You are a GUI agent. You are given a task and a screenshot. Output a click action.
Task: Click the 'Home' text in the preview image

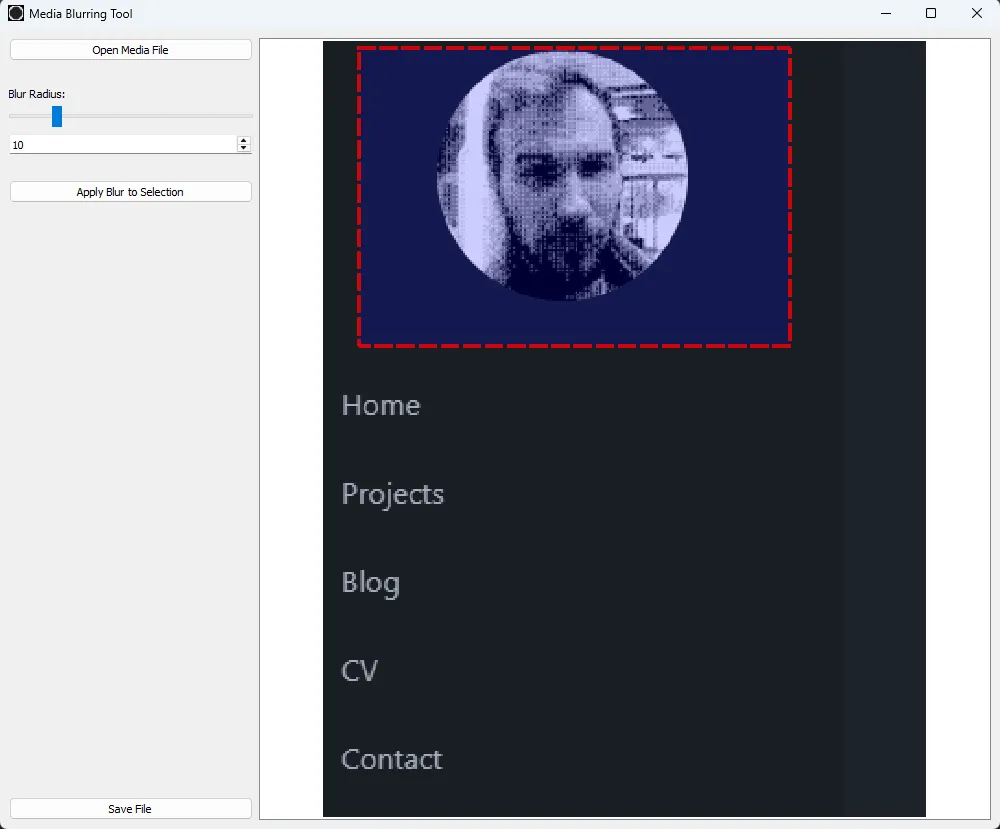pyautogui.click(x=381, y=406)
